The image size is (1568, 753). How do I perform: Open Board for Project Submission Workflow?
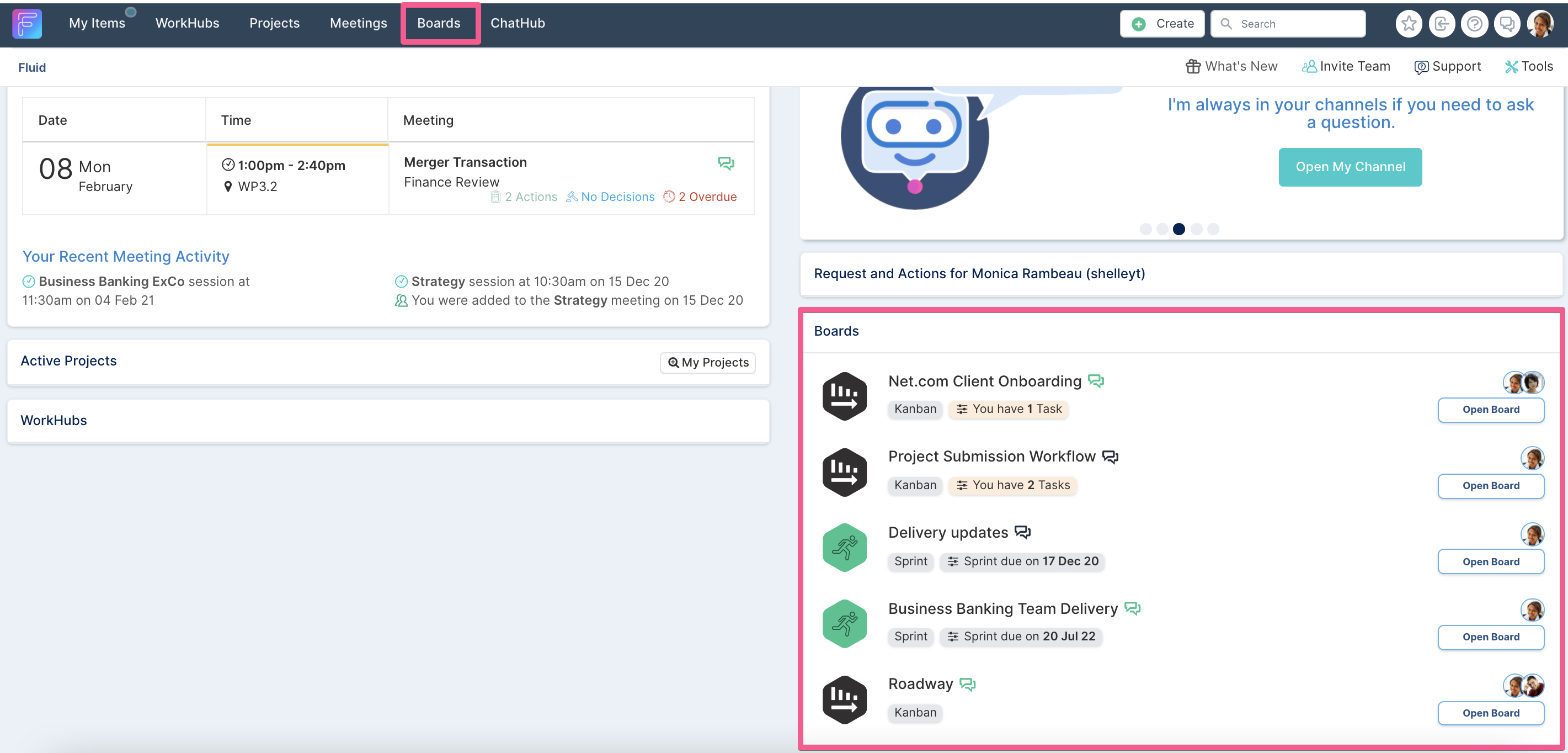(x=1491, y=486)
